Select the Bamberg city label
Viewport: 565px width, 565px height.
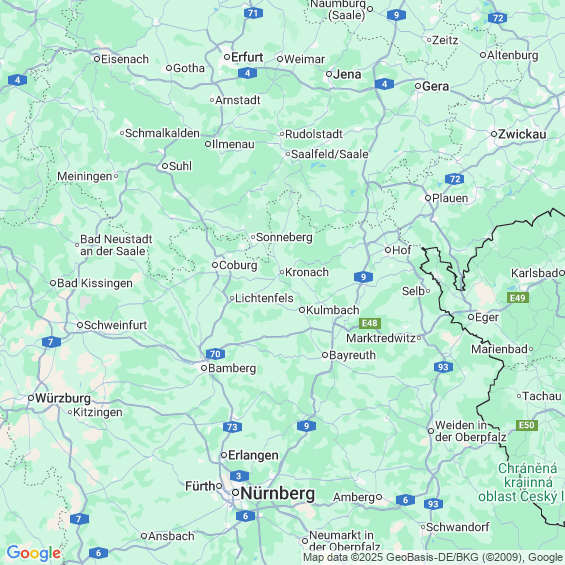(x=232, y=368)
